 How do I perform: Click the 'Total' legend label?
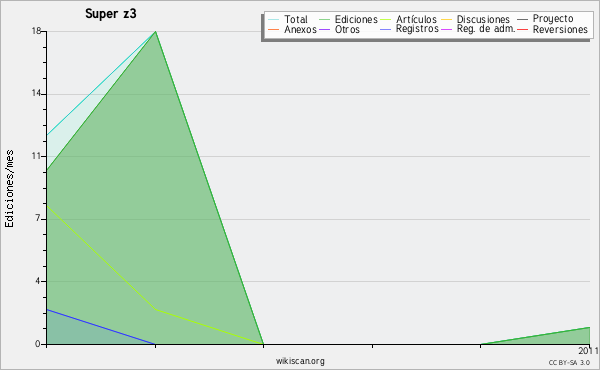click(296, 19)
